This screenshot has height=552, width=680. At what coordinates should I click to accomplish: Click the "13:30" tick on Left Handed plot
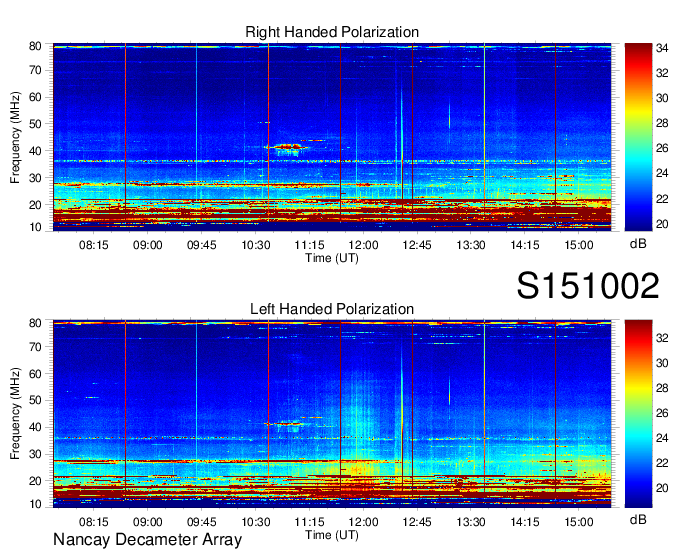click(471, 522)
